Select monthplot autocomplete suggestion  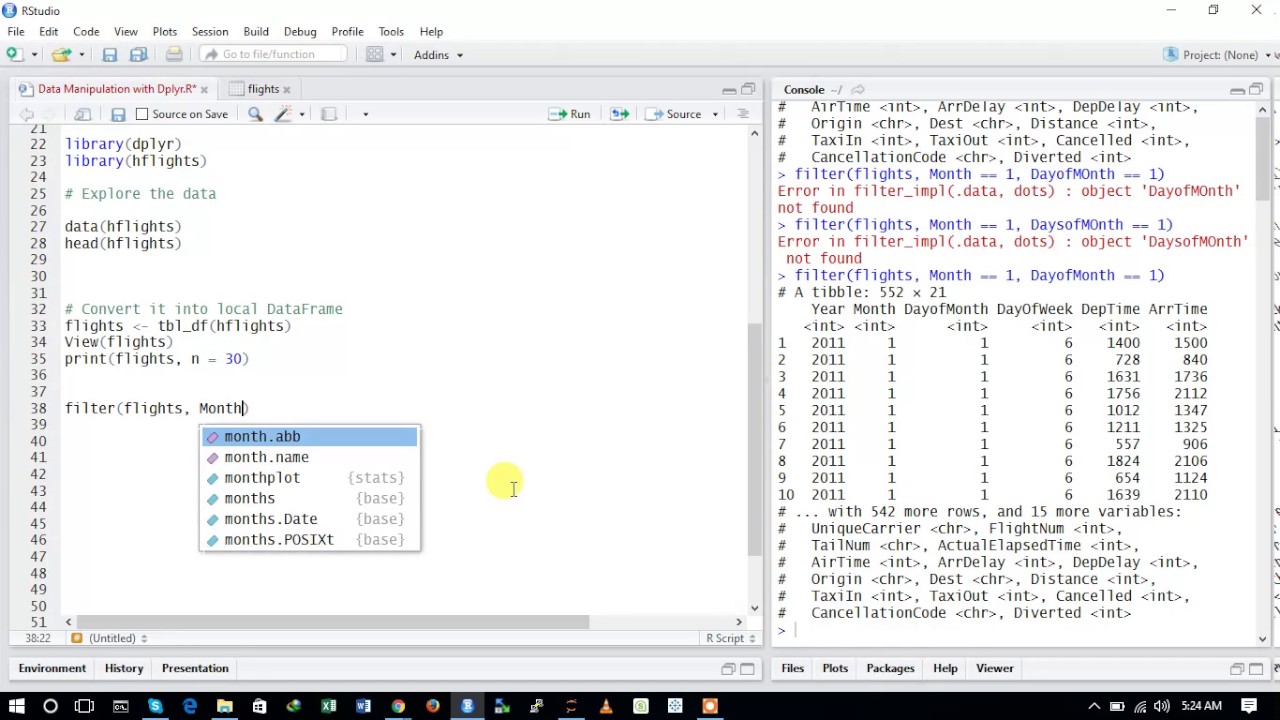[x=310, y=478]
